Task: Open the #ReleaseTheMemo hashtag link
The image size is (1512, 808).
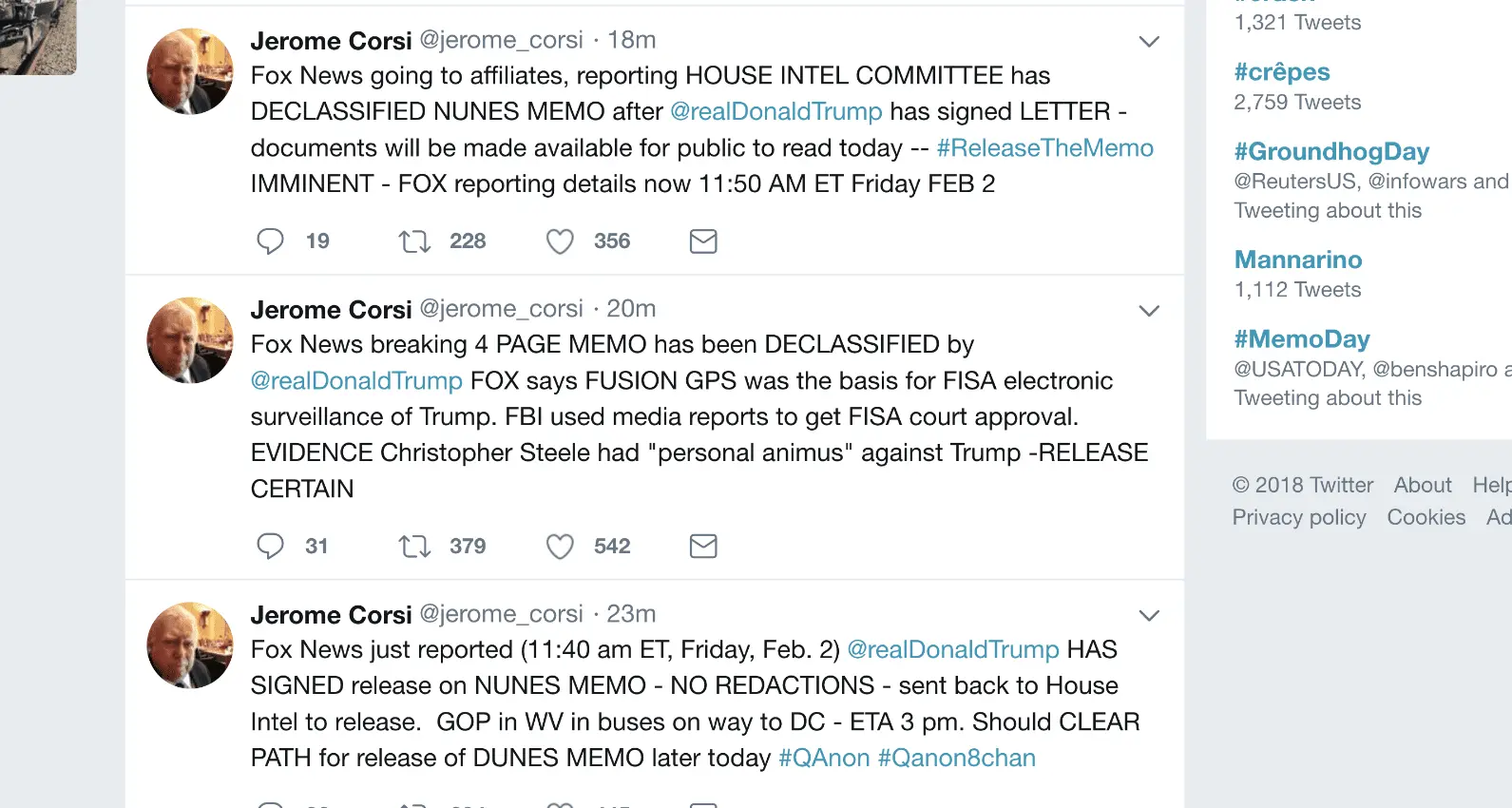Action: coord(1044,148)
